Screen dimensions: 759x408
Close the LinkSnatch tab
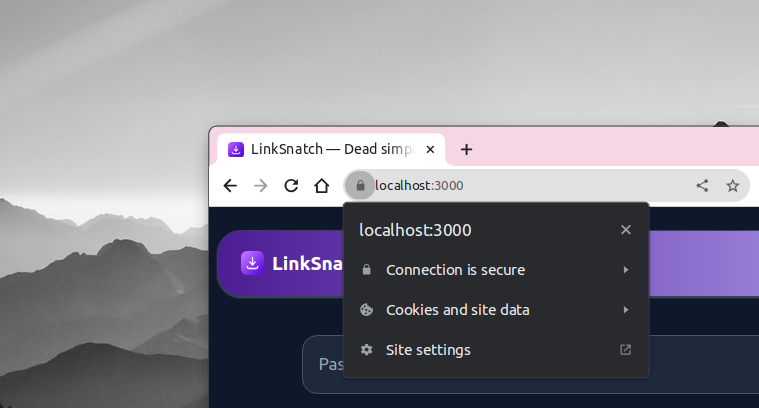(x=430, y=150)
